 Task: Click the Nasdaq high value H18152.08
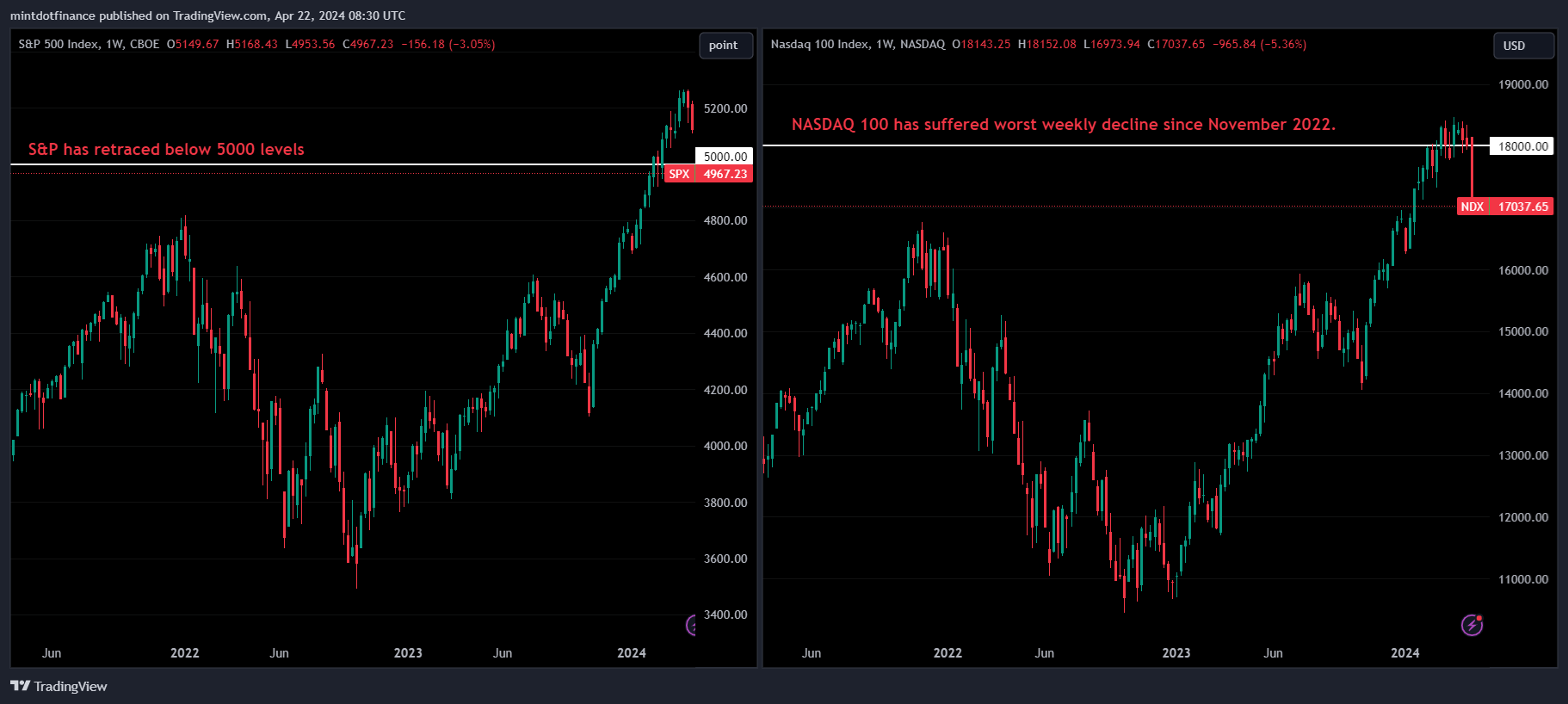pos(1046,44)
